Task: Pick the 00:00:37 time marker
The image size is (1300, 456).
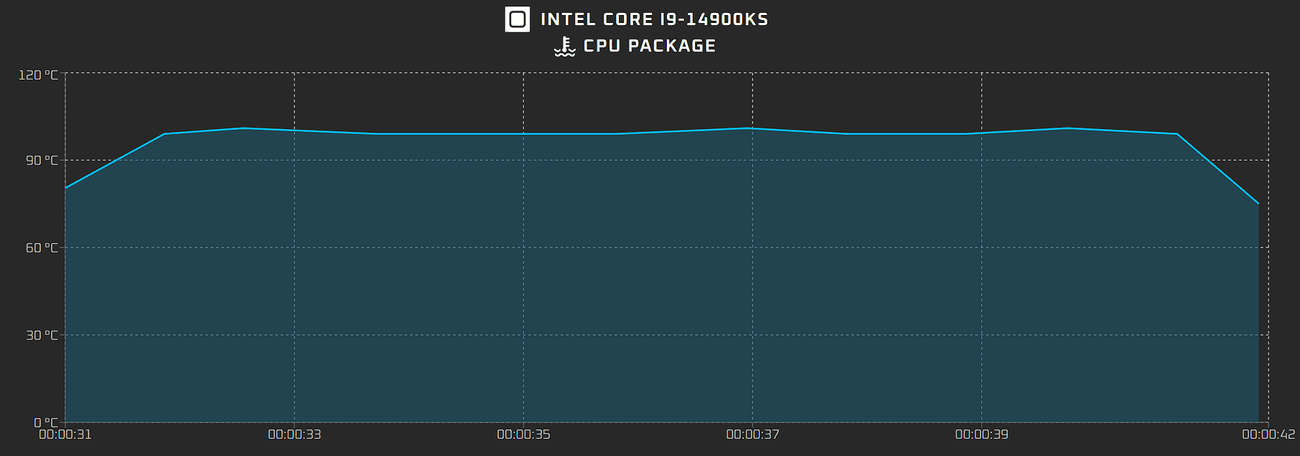Action: (752, 435)
